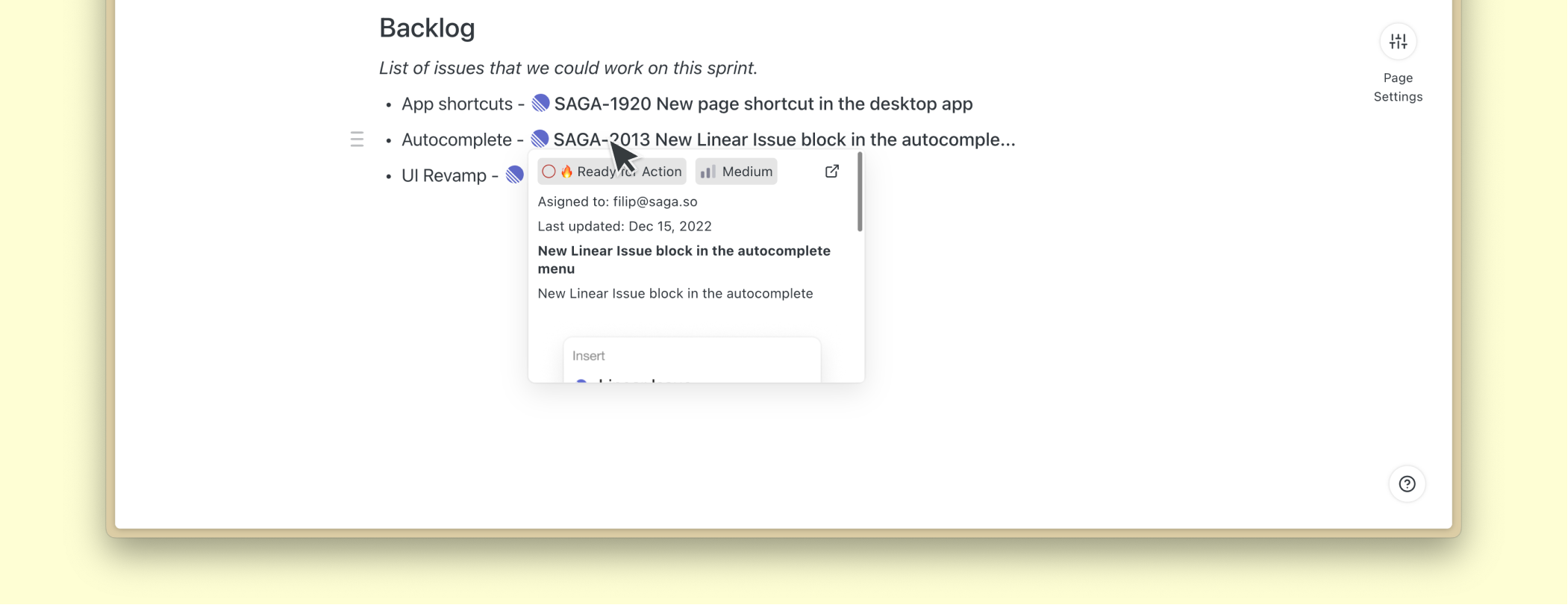The image size is (1568, 605).
Task: Click the Backlog heading
Action: click(427, 28)
